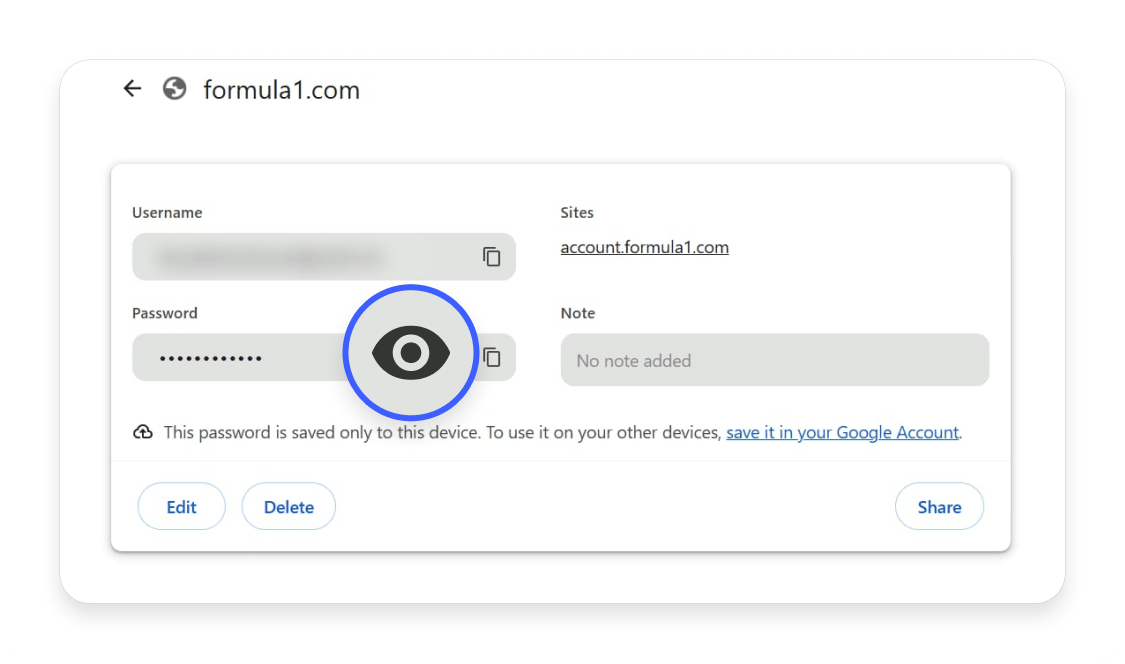The image size is (1125, 664).
Task: Copy the password with its copy icon
Action: pyautogui.click(x=492, y=356)
